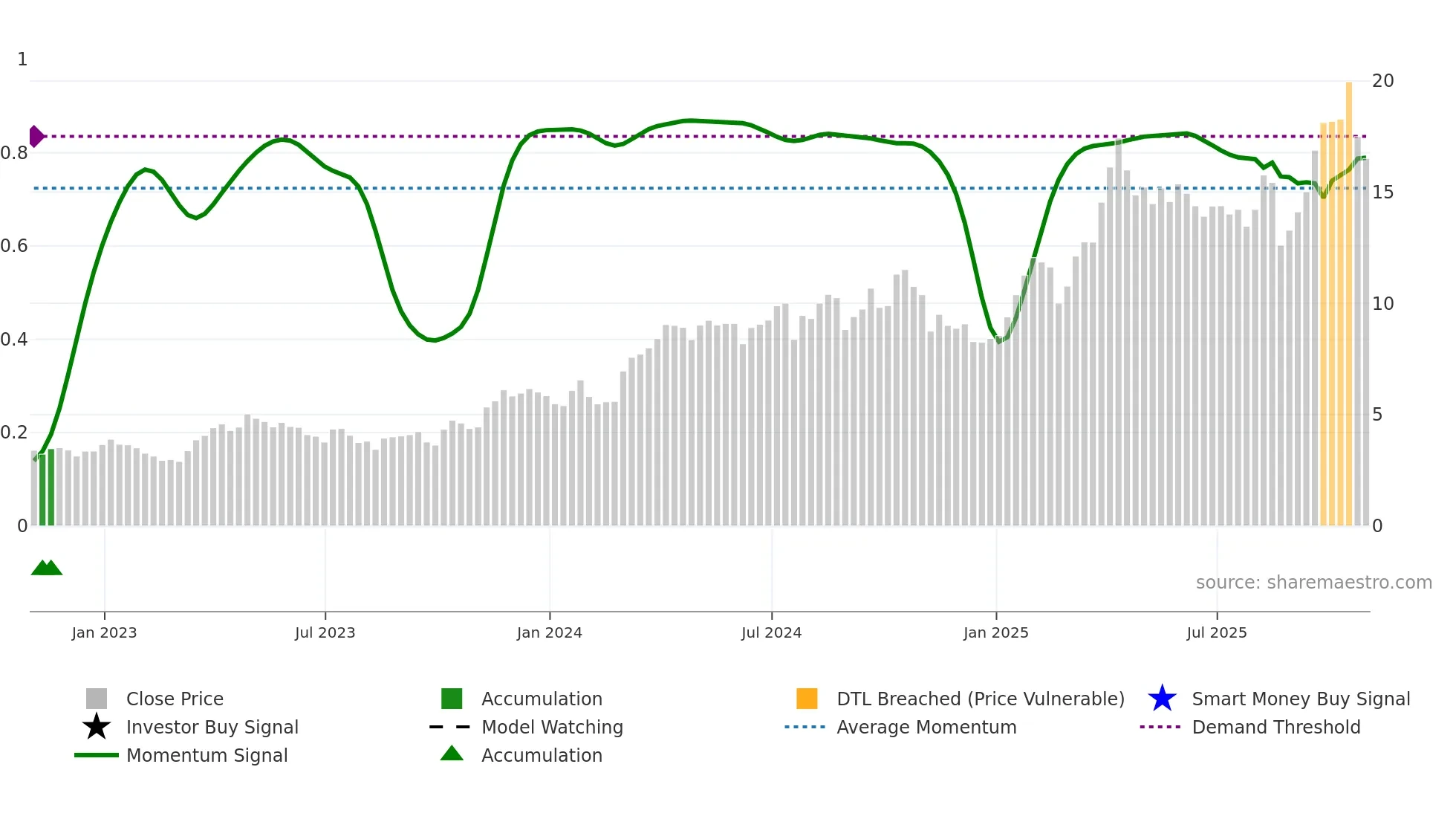Click the Momentum Signal legend text
1456x819 pixels.
pyautogui.click(x=207, y=755)
